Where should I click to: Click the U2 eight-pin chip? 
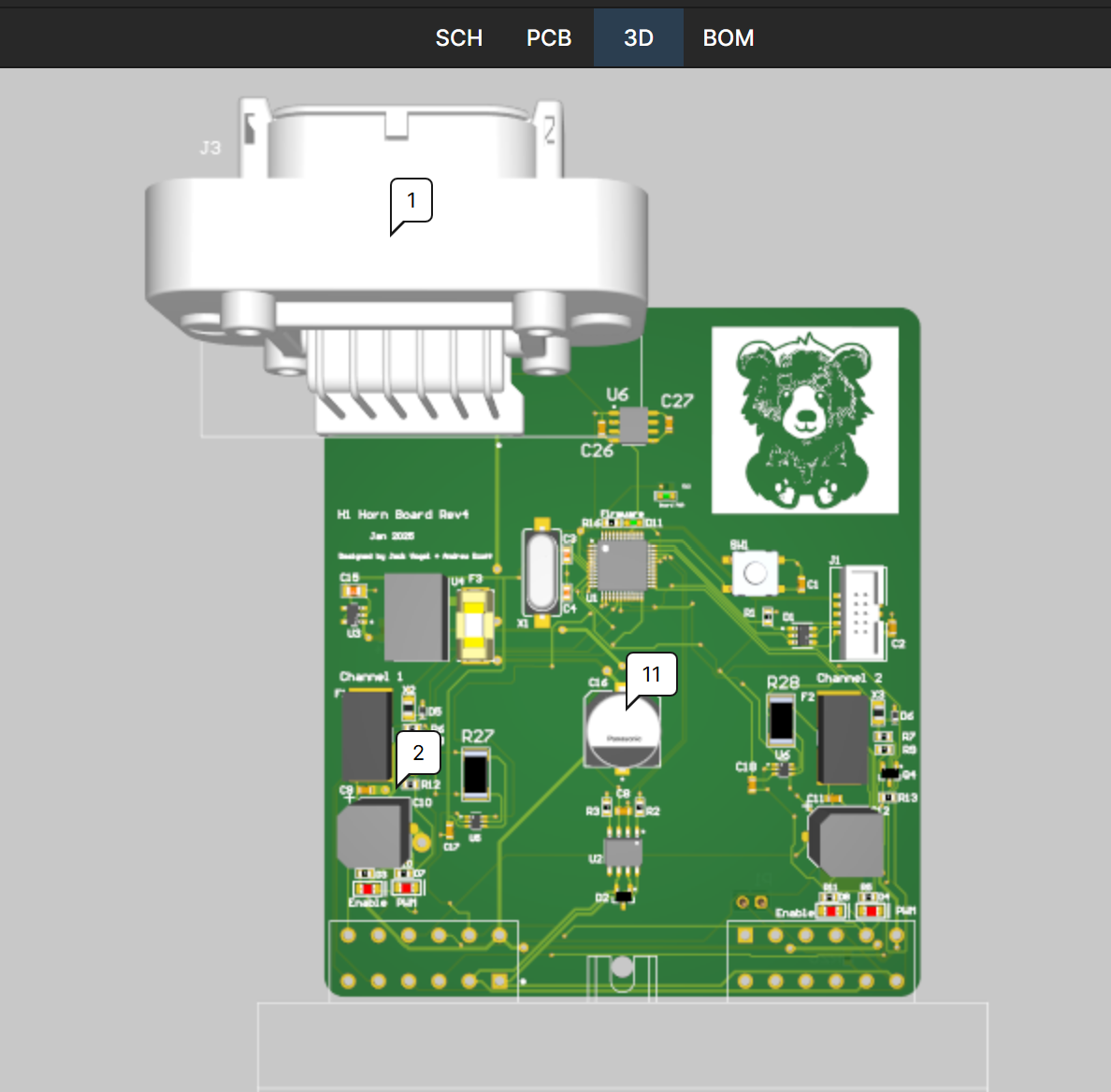(623, 852)
